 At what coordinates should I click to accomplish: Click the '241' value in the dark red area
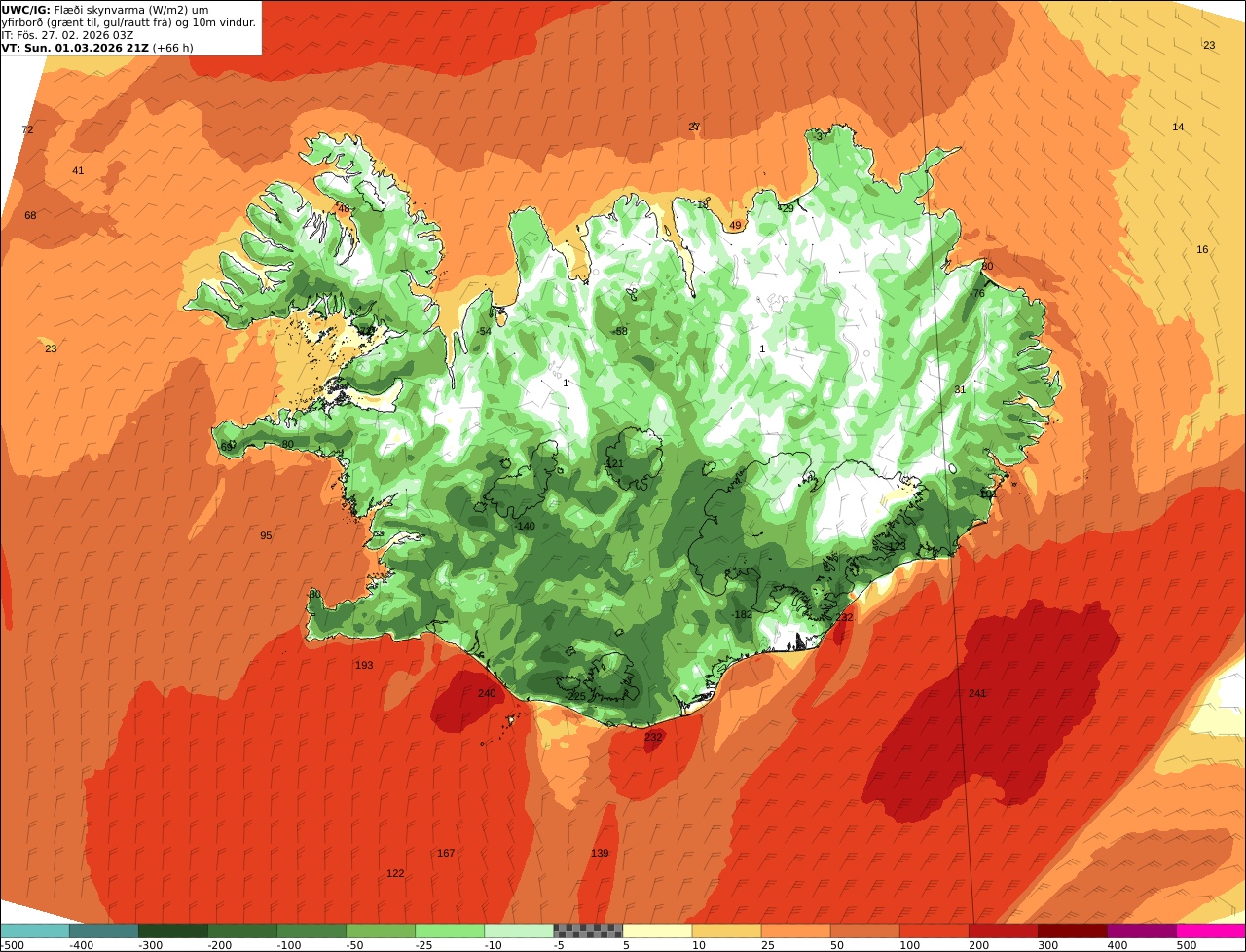[x=977, y=693]
